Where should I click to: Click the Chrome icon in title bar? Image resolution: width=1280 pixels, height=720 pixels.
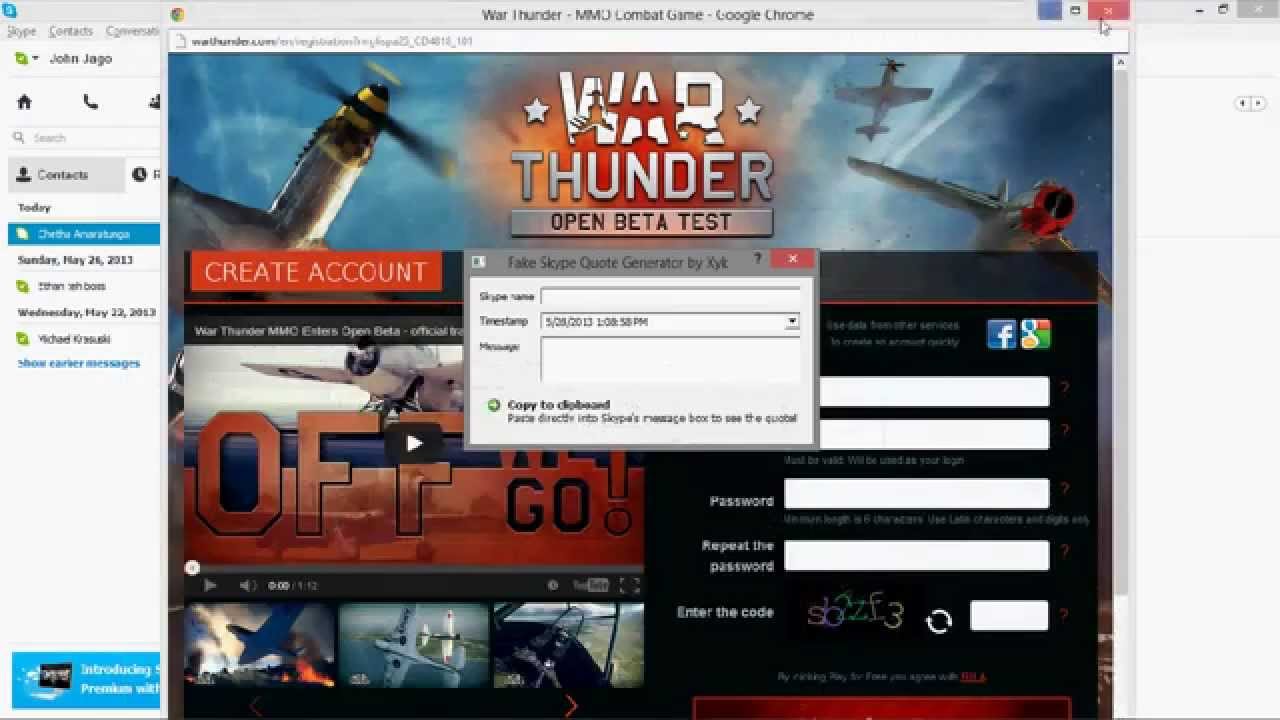tap(177, 14)
